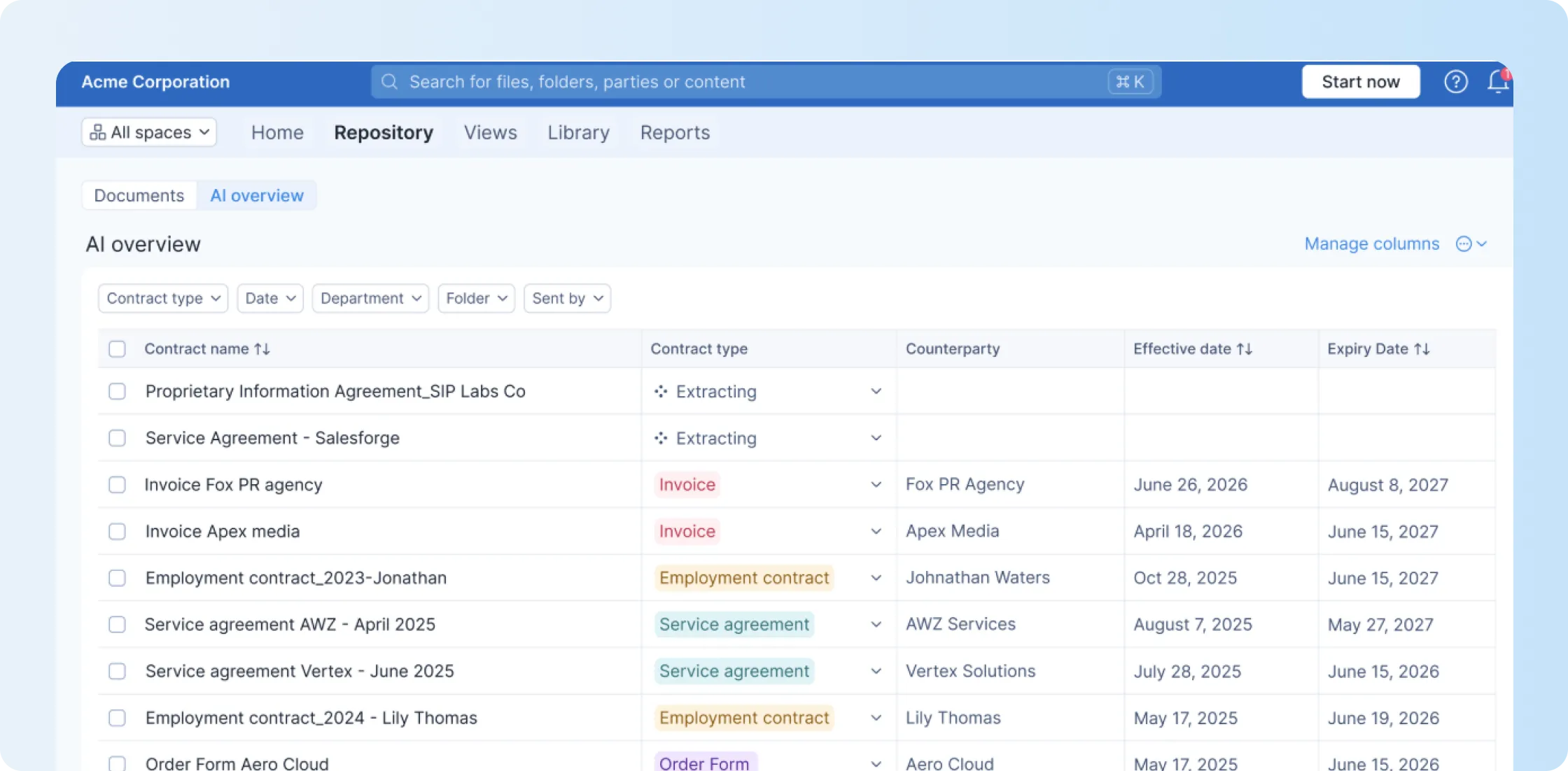Check Employment contract_2023-Jonathan row
The width and height of the screenshot is (1568, 771).
point(117,578)
